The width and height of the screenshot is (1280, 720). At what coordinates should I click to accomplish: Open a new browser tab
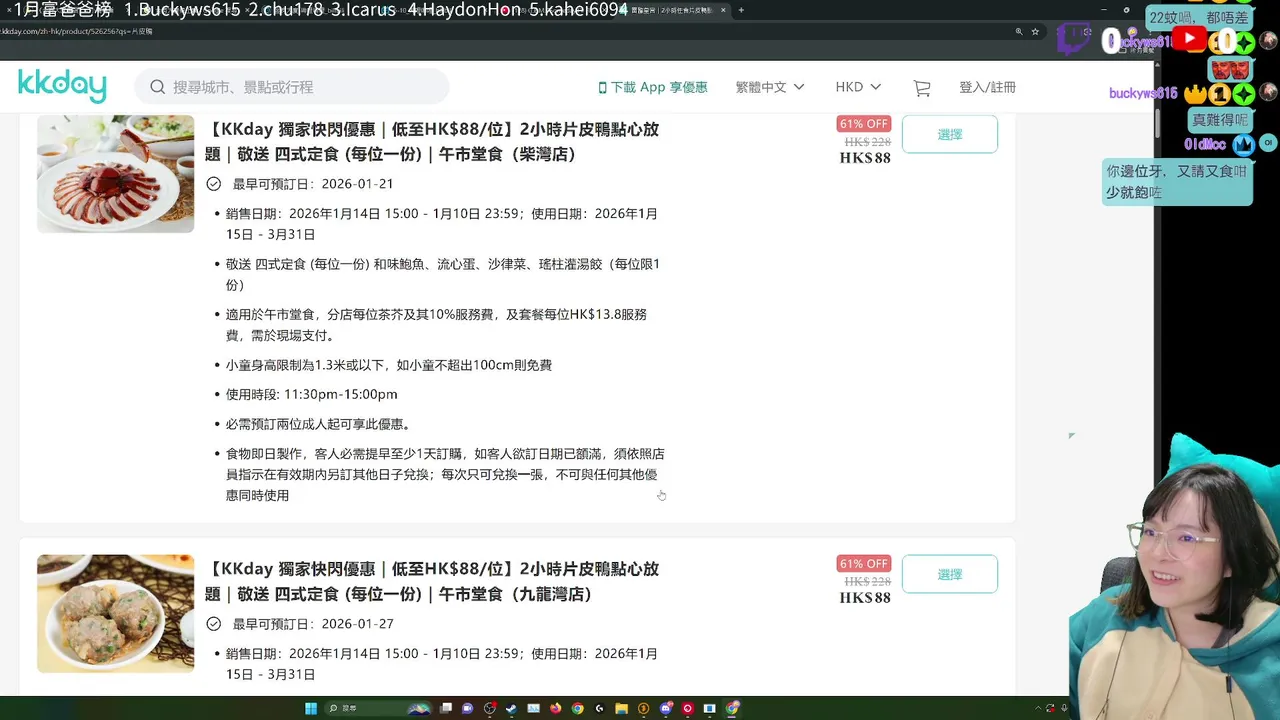pyautogui.click(x=741, y=10)
